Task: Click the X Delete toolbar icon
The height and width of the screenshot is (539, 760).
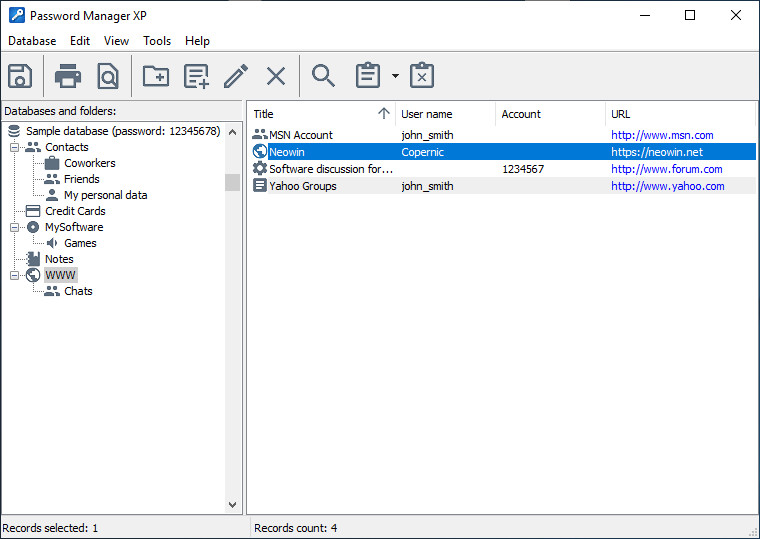Action: pos(276,76)
